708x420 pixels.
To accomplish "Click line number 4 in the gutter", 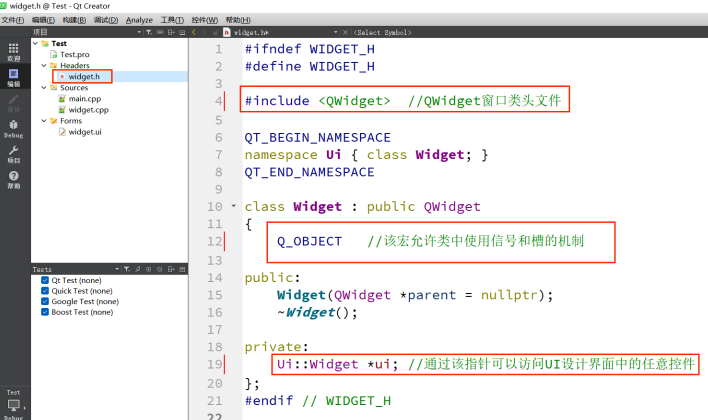I will point(219,101).
